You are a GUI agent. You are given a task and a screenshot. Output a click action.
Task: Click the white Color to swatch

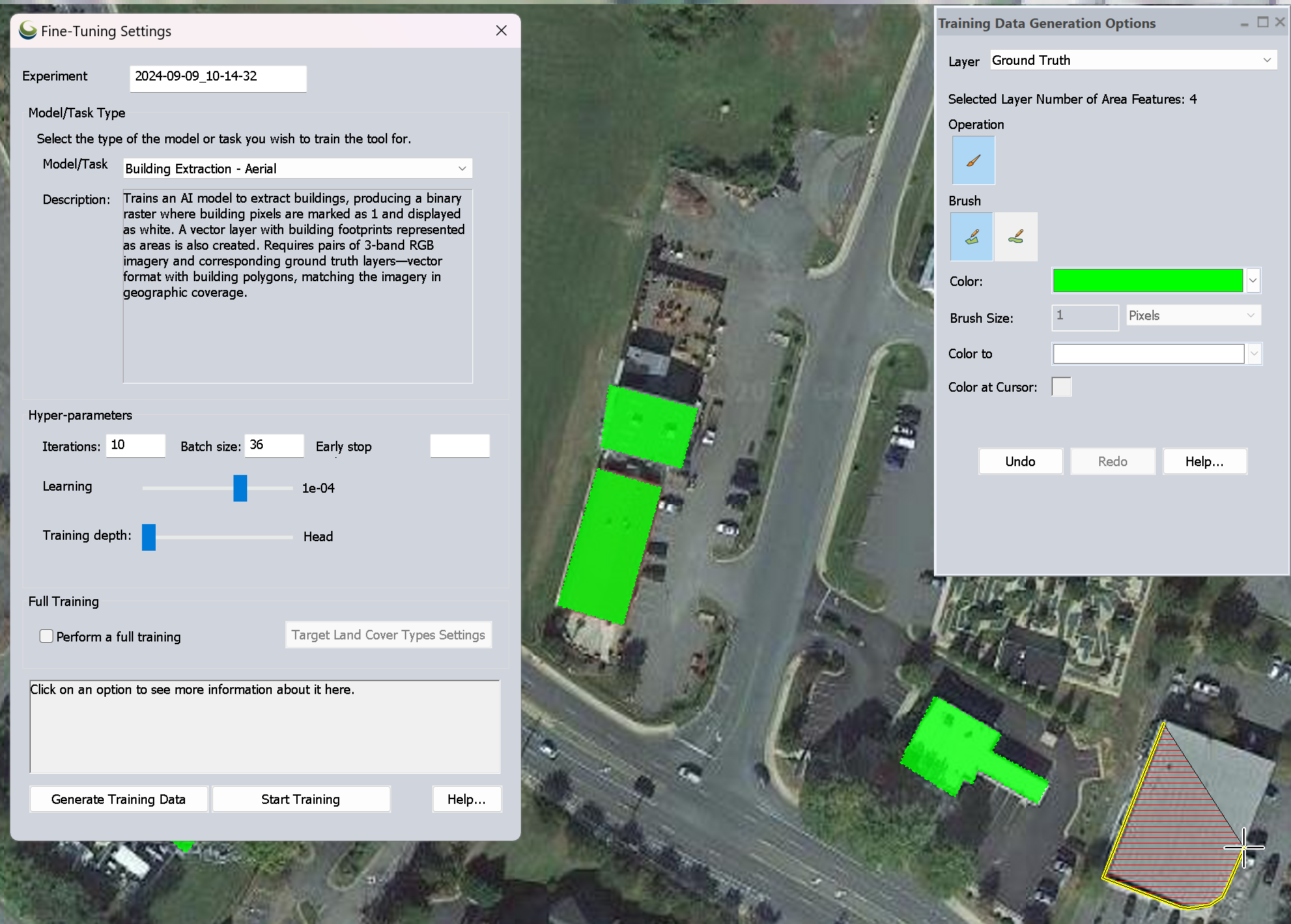pyautogui.click(x=1149, y=353)
